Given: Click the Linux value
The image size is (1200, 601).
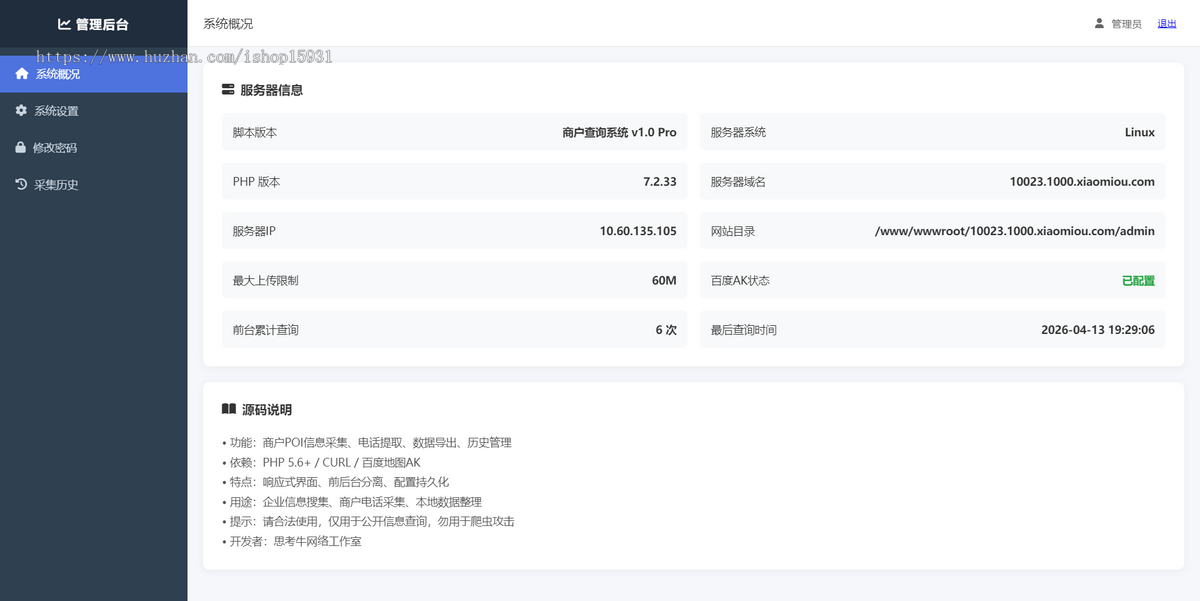Looking at the screenshot, I should pos(1140,132).
